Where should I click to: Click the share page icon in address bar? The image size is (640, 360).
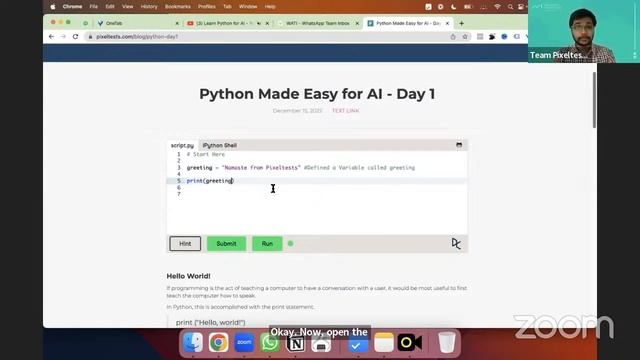(453, 37)
